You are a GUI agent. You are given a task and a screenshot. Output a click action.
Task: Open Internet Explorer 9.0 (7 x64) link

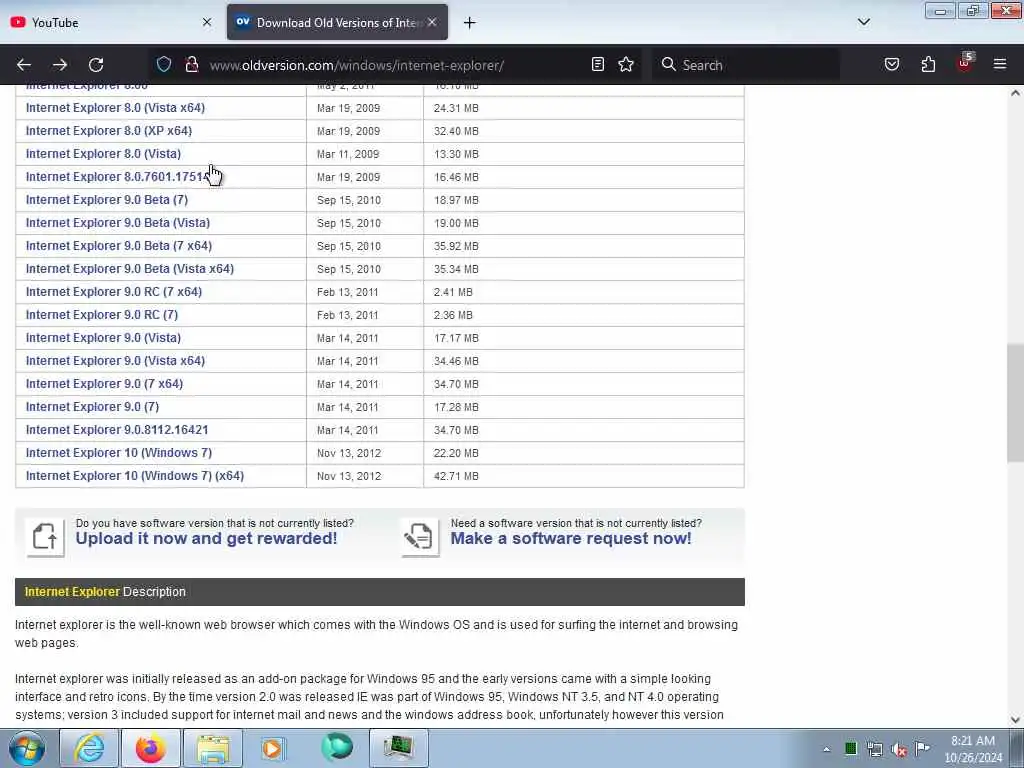104,383
